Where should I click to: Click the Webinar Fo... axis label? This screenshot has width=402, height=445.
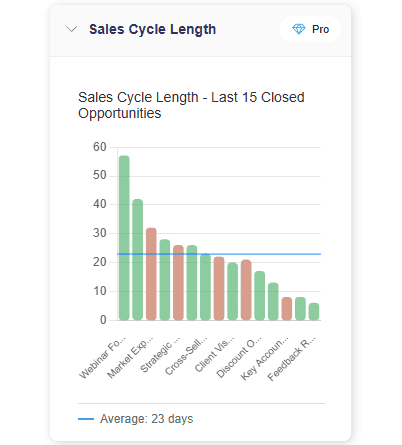103,357
